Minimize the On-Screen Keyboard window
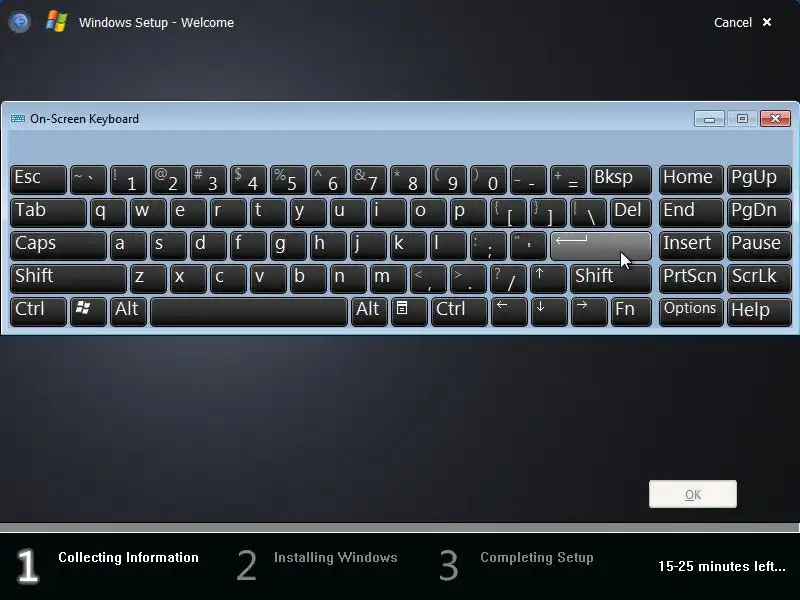 [709, 119]
